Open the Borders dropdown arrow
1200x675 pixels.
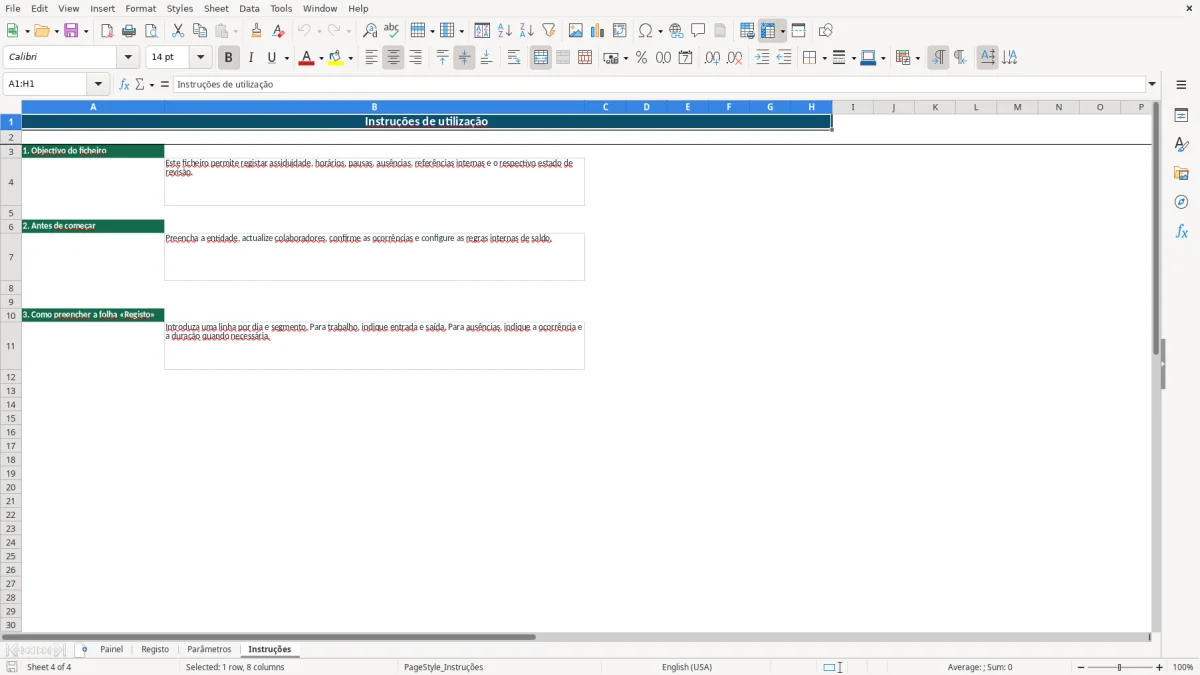point(823,58)
